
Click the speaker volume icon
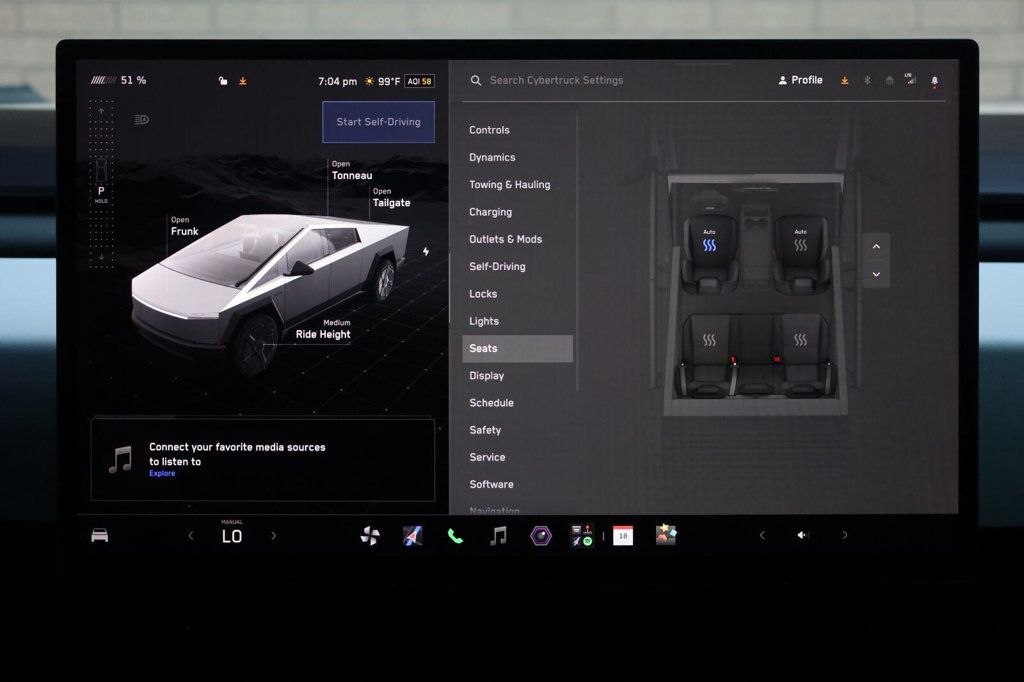pyautogui.click(x=803, y=535)
